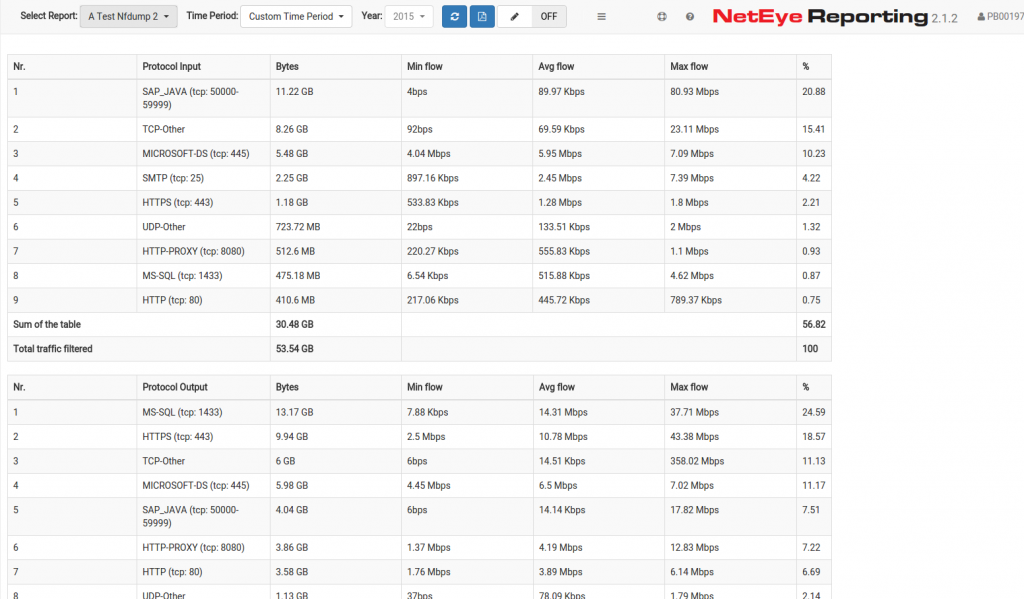Screen dimensions: 1024x599
Task: Click the globe icon in the header
Action: coord(662,17)
